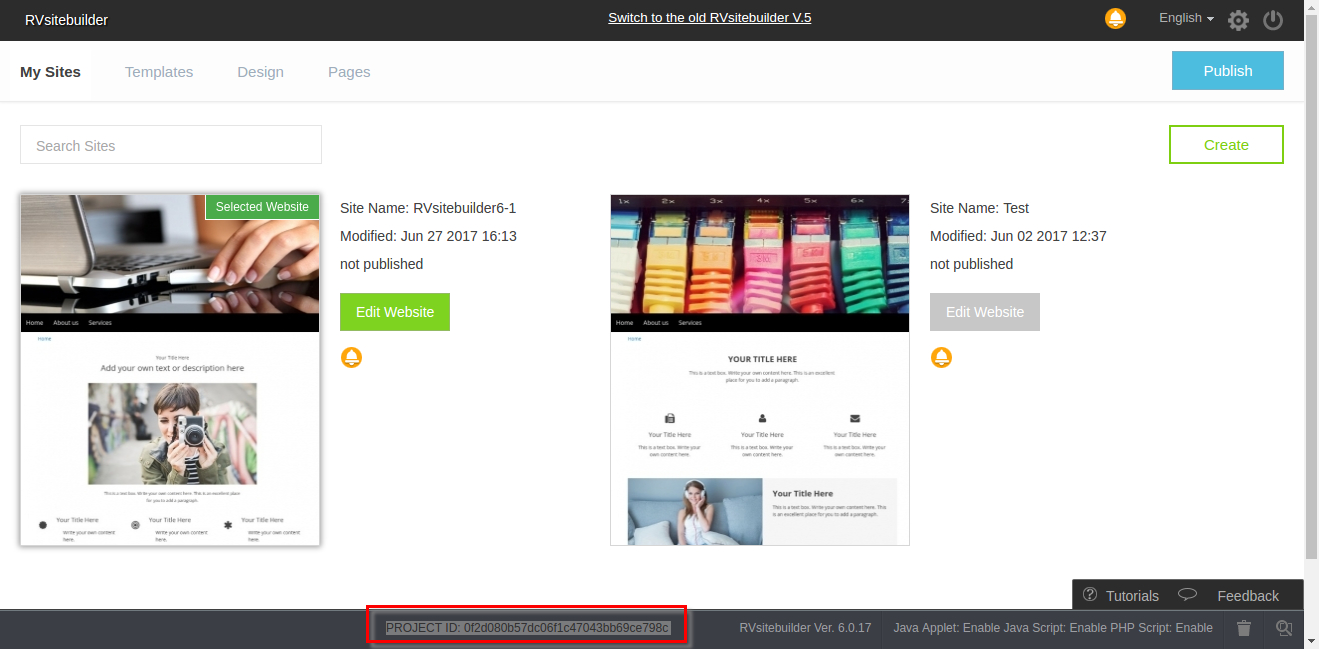Screen dimensions: 1319x649
Task: Click green Edit Website button
Action: [x=395, y=312]
